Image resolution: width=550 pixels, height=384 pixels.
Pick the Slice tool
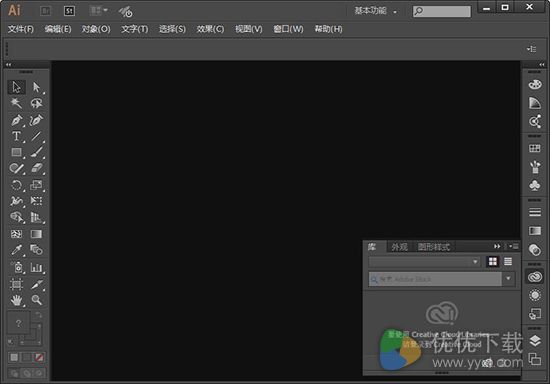pos(36,284)
